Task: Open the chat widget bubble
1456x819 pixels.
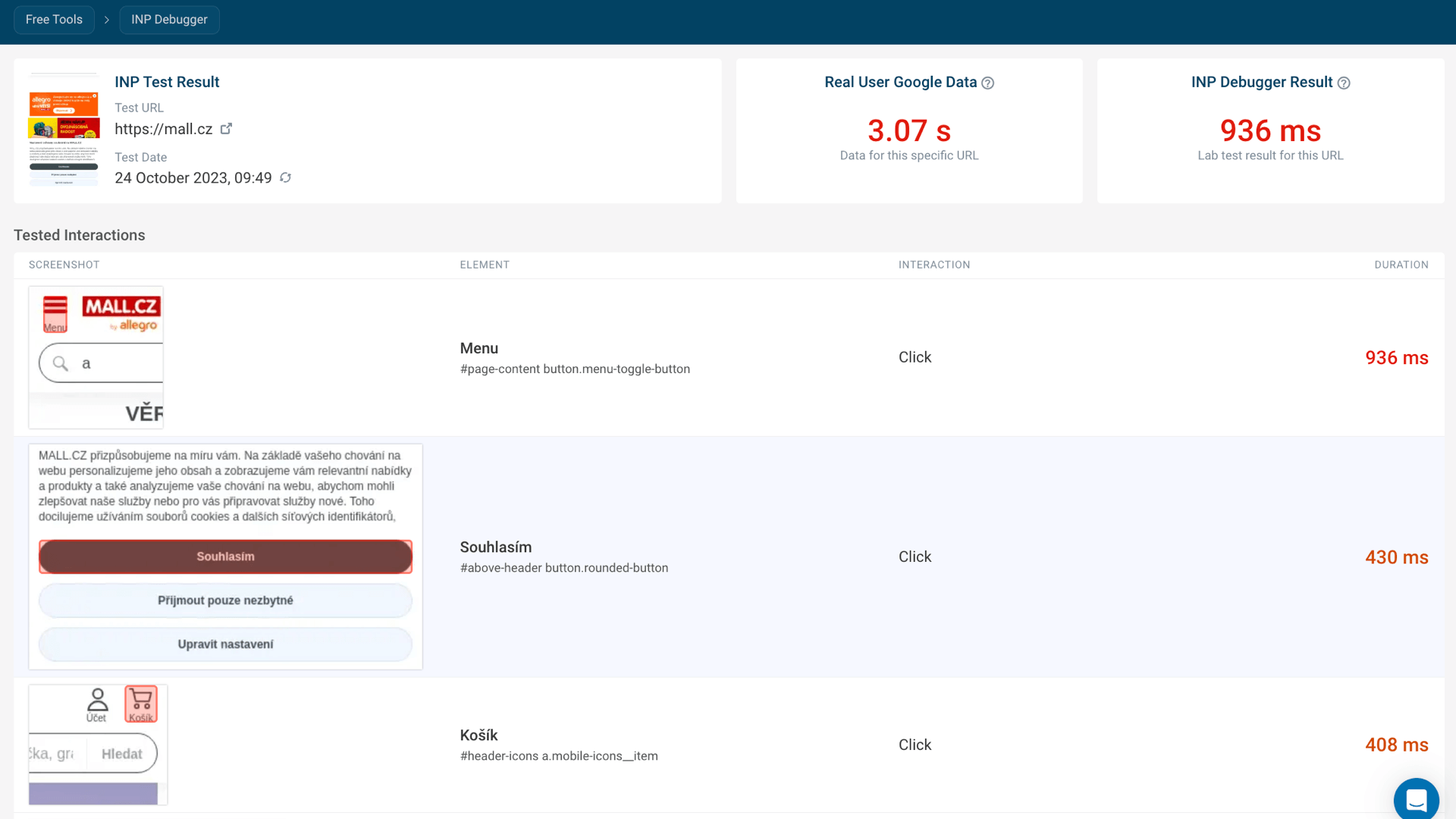Action: 1415,799
